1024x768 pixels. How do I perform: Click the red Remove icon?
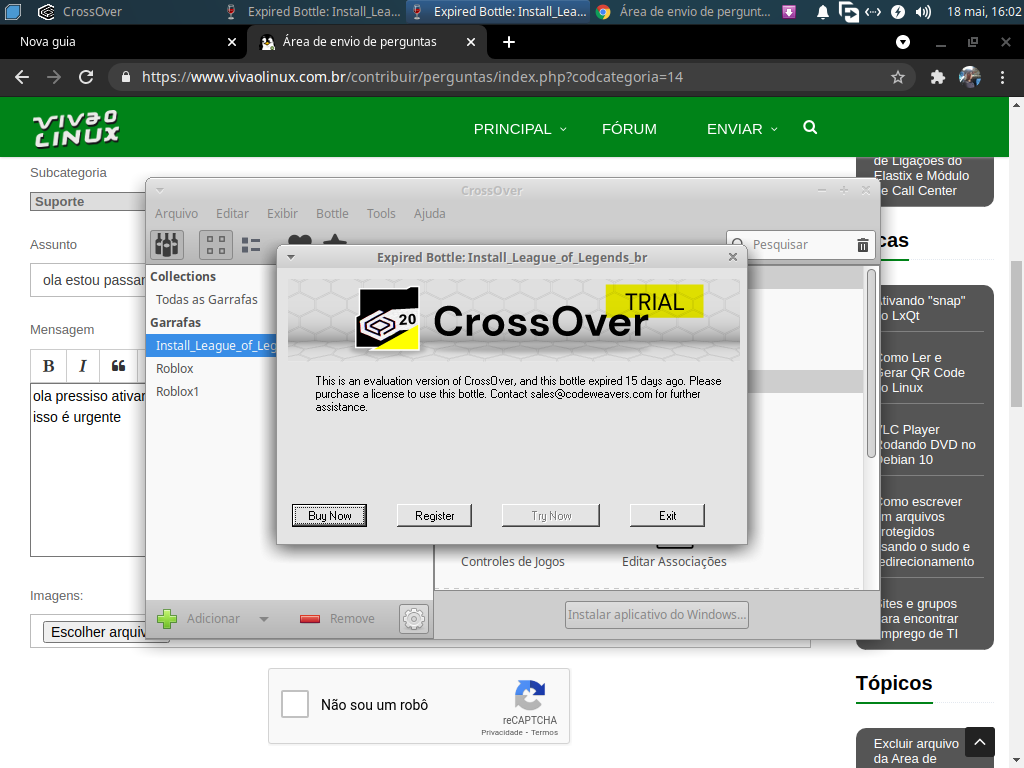[x=310, y=618]
